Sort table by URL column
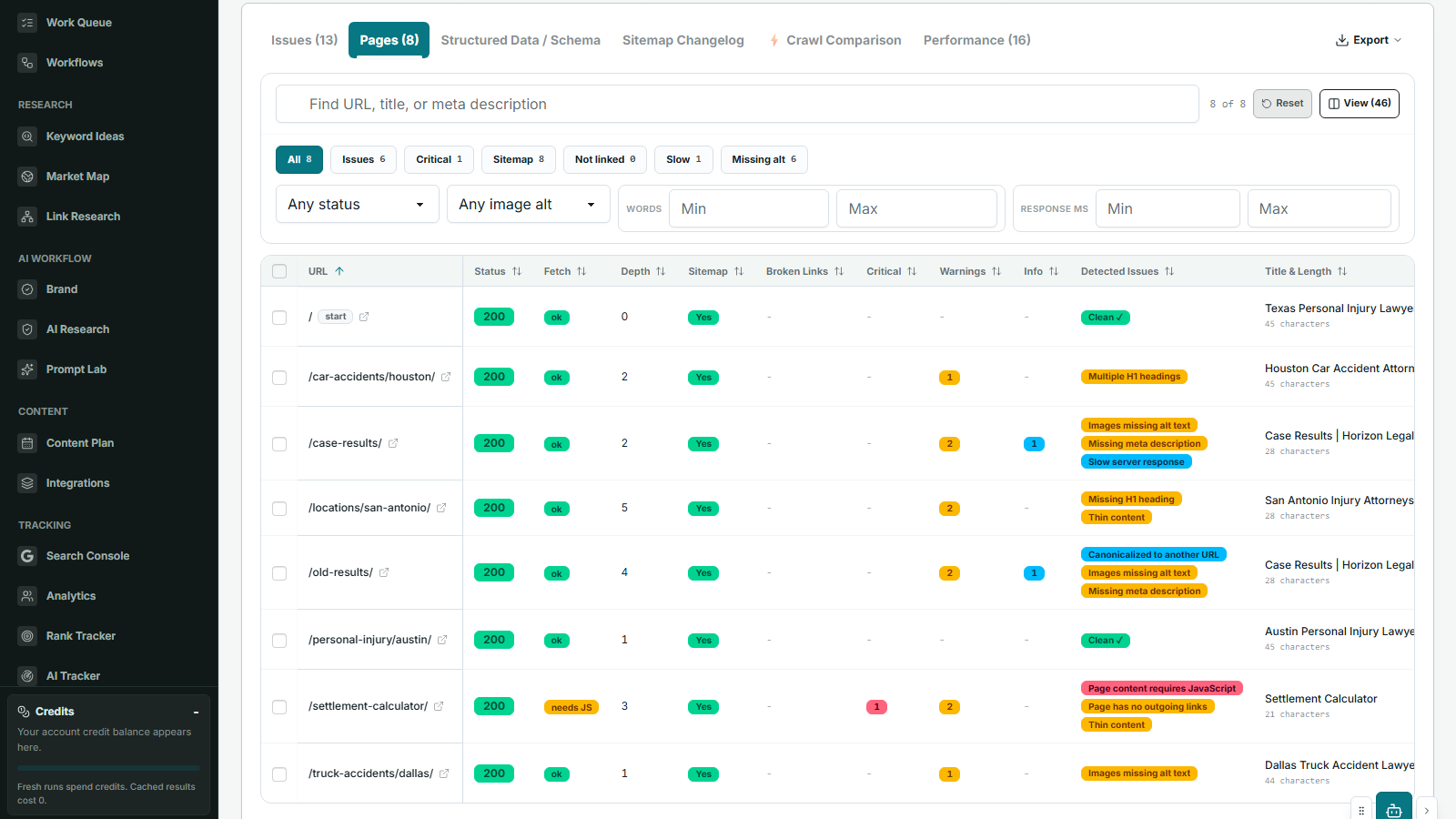Image resolution: width=1456 pixels, height=819 pixels. click(x=326, y=271)
